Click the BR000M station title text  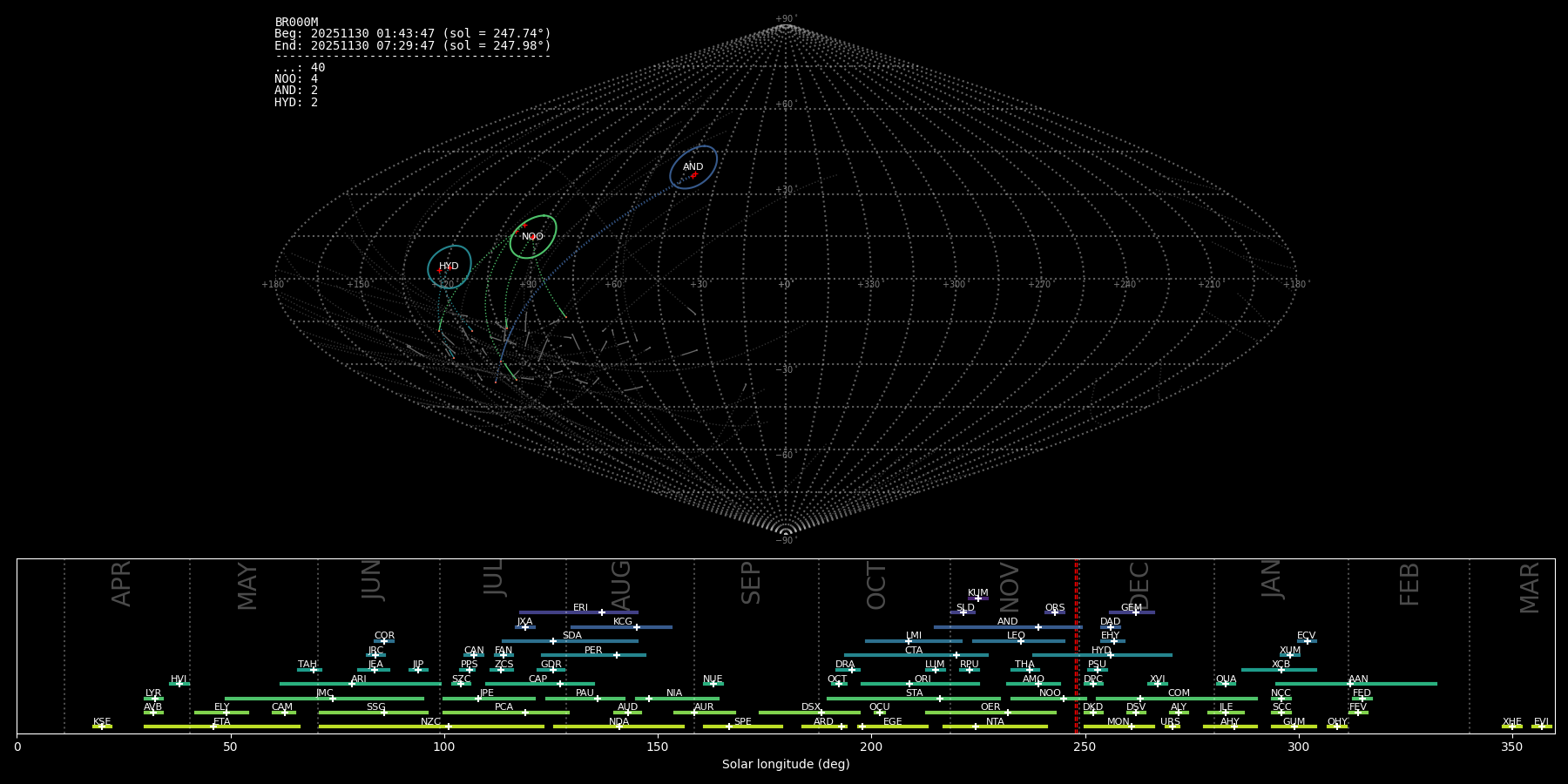[x=296, y=23]
